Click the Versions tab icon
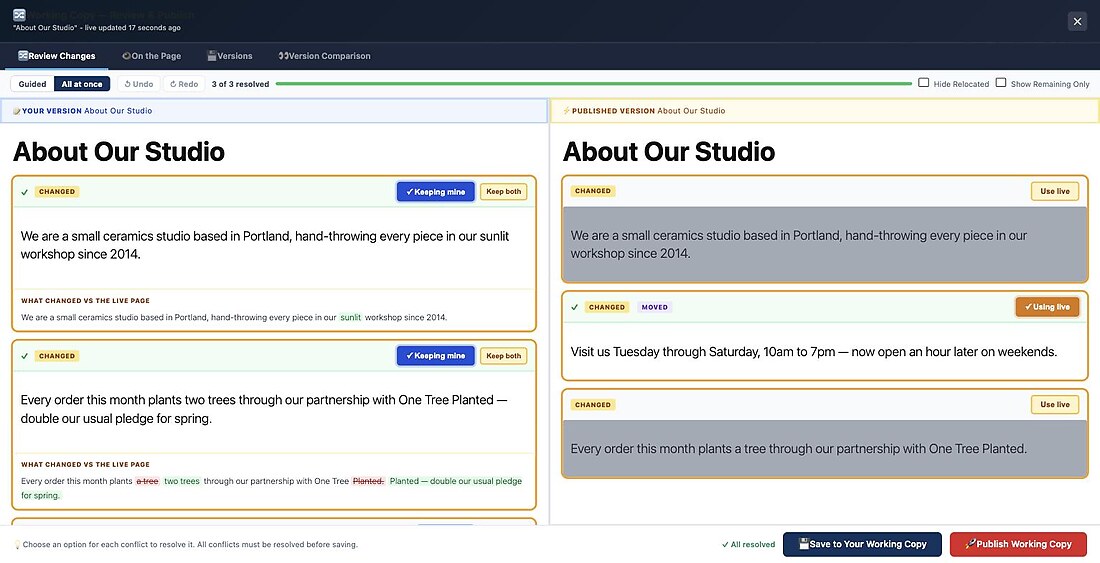This screenshot has height=563, width=1100. pos(212,56)
